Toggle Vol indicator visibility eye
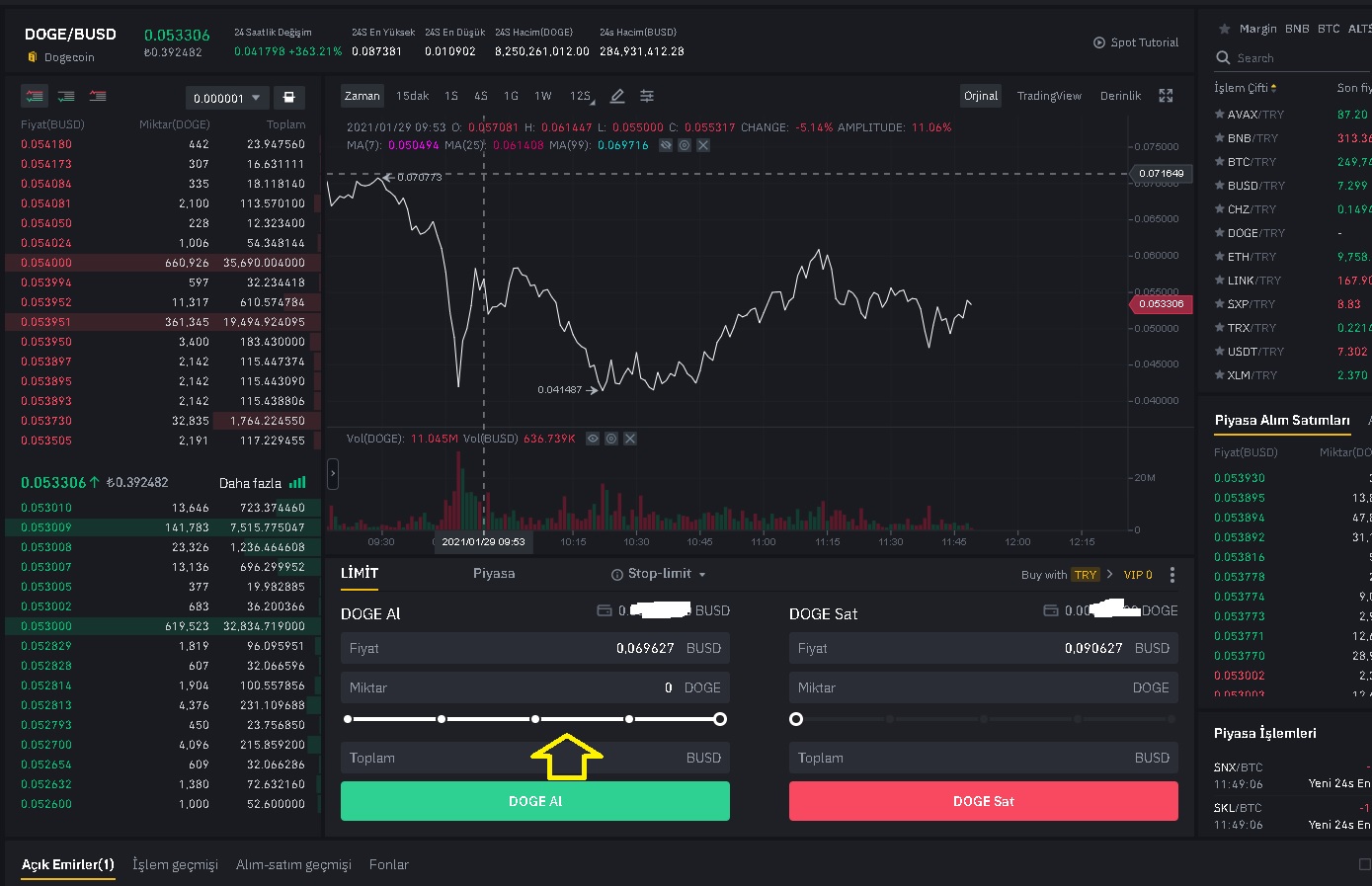 pyautogui.click(x=593, y=439)
